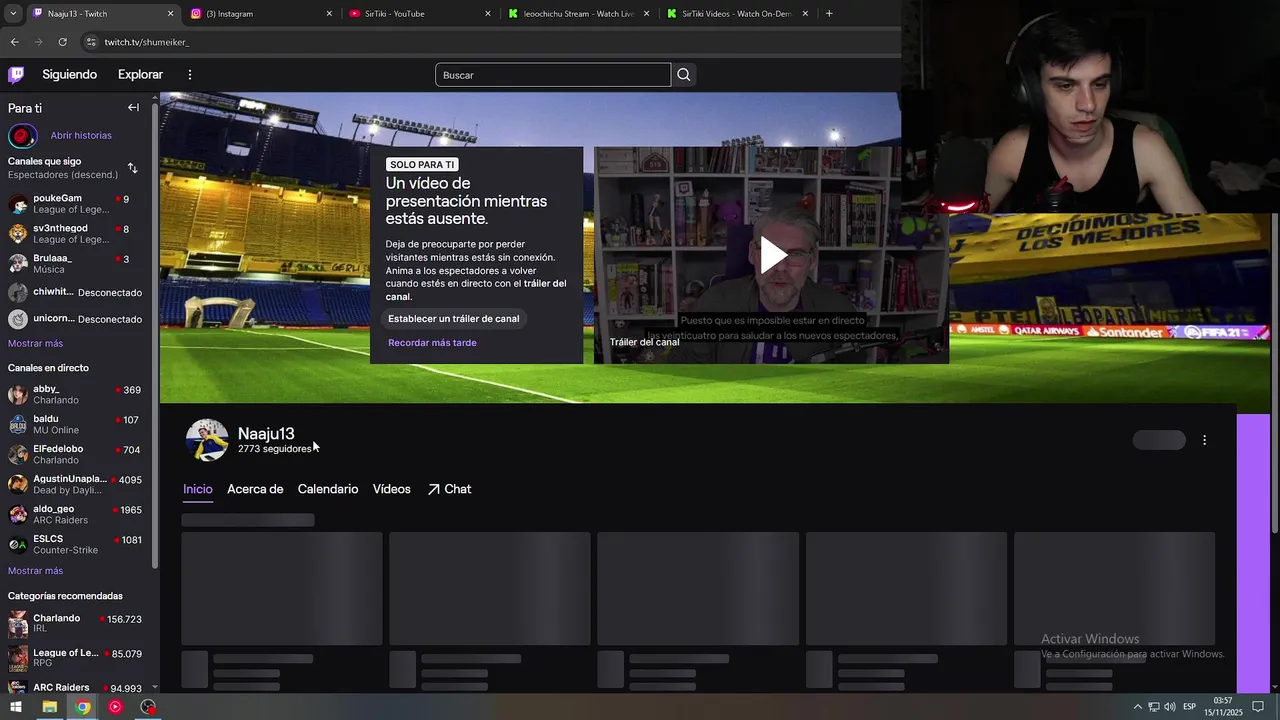The height and width of the screenshot is (720, 1280).
Task: Open AgustinUnapla... live channel
Action: tap(76, 484)
